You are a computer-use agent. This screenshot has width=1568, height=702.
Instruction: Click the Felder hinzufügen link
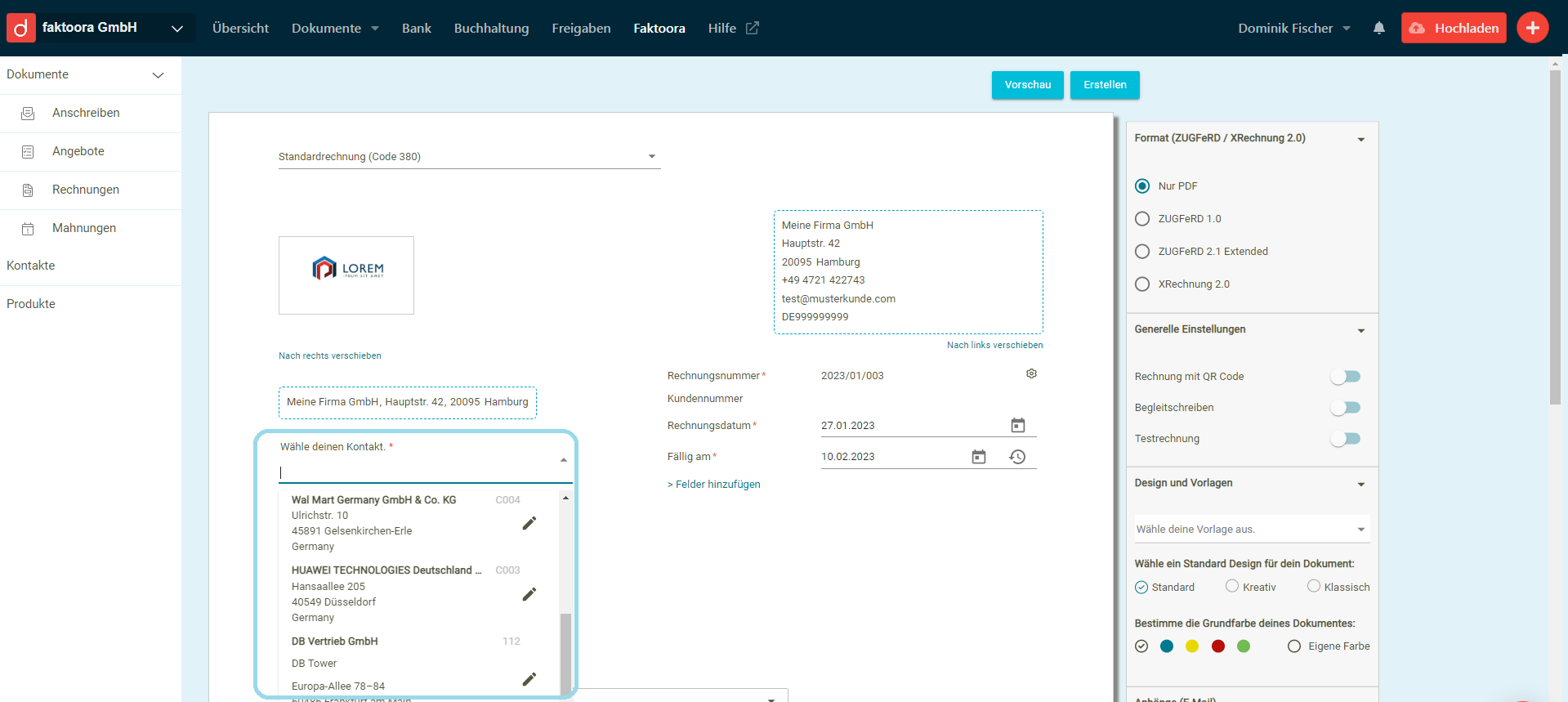(714, 485)
